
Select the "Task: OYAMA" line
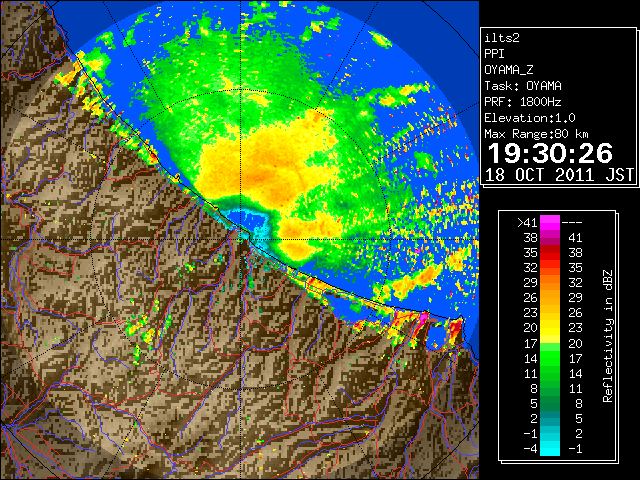(523, 86)
